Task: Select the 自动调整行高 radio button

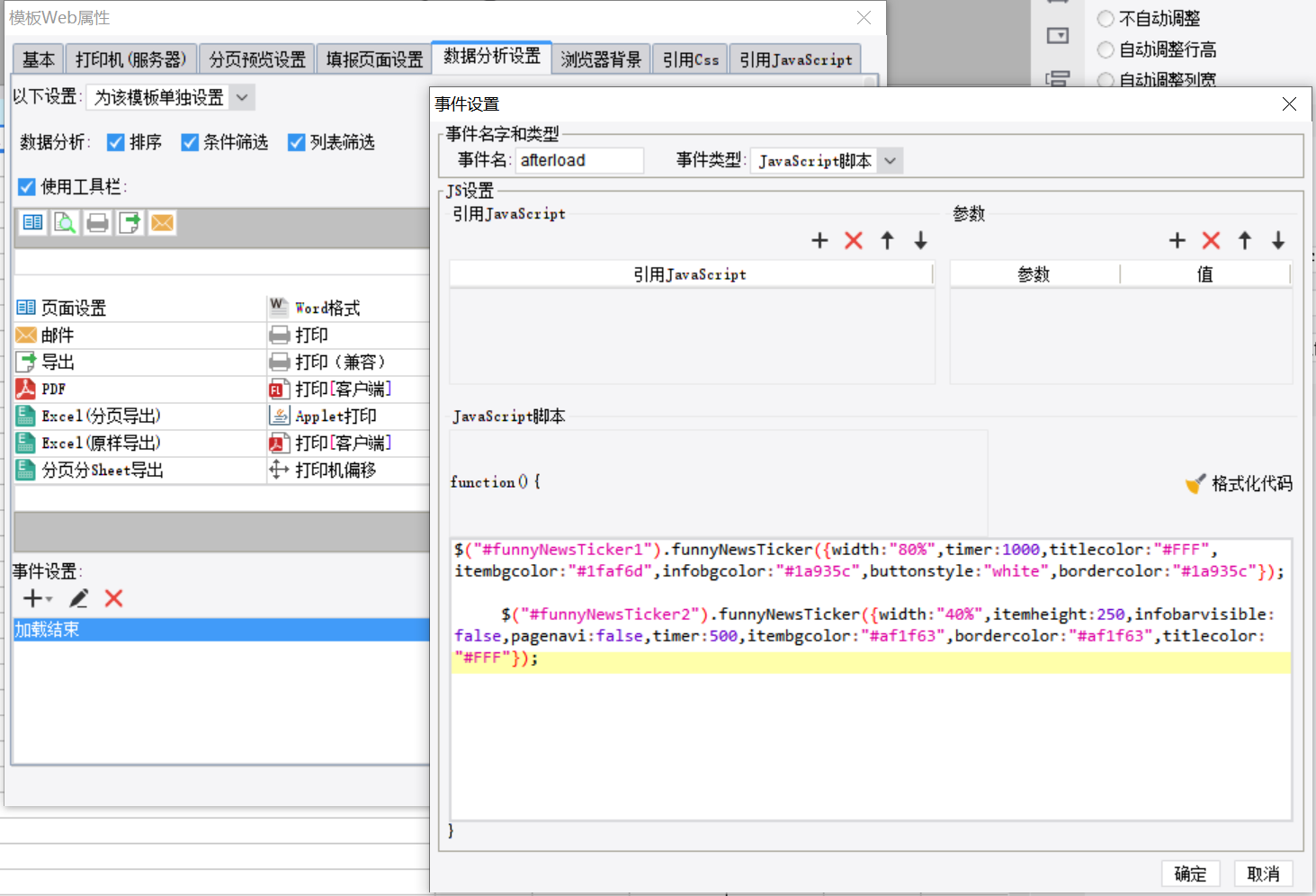Action: pos(1106,49)
